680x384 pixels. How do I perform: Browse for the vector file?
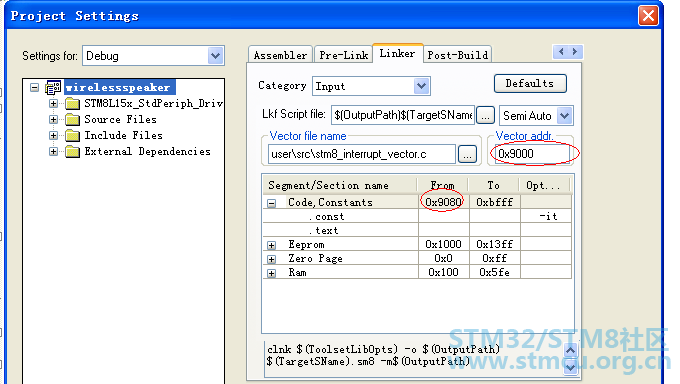[x=467, y=154]
